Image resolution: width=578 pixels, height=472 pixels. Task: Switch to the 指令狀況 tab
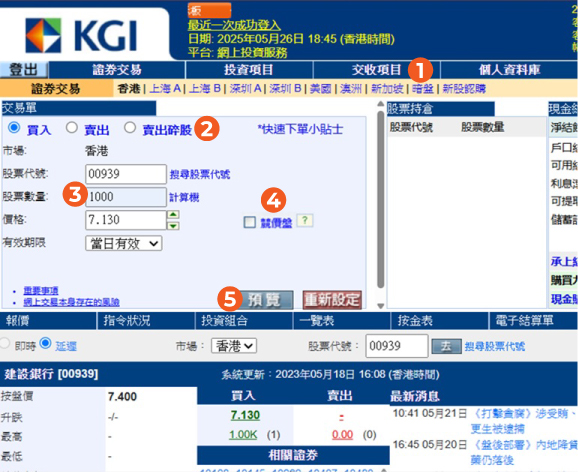146,321
